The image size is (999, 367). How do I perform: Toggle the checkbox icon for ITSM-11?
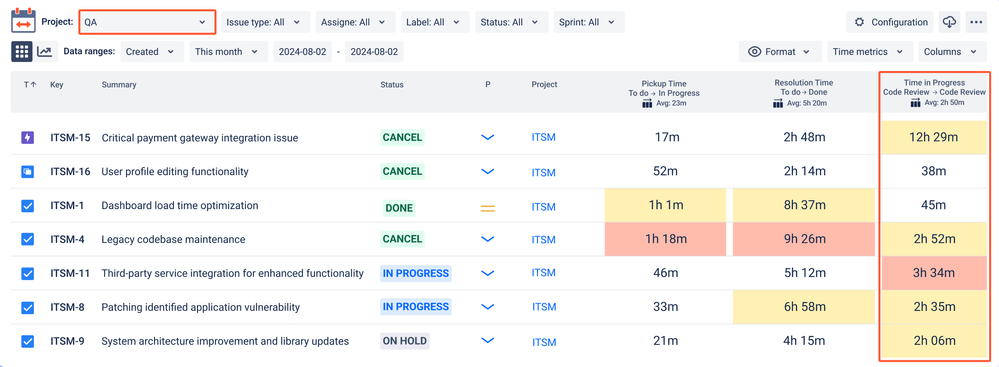(27, 273)
